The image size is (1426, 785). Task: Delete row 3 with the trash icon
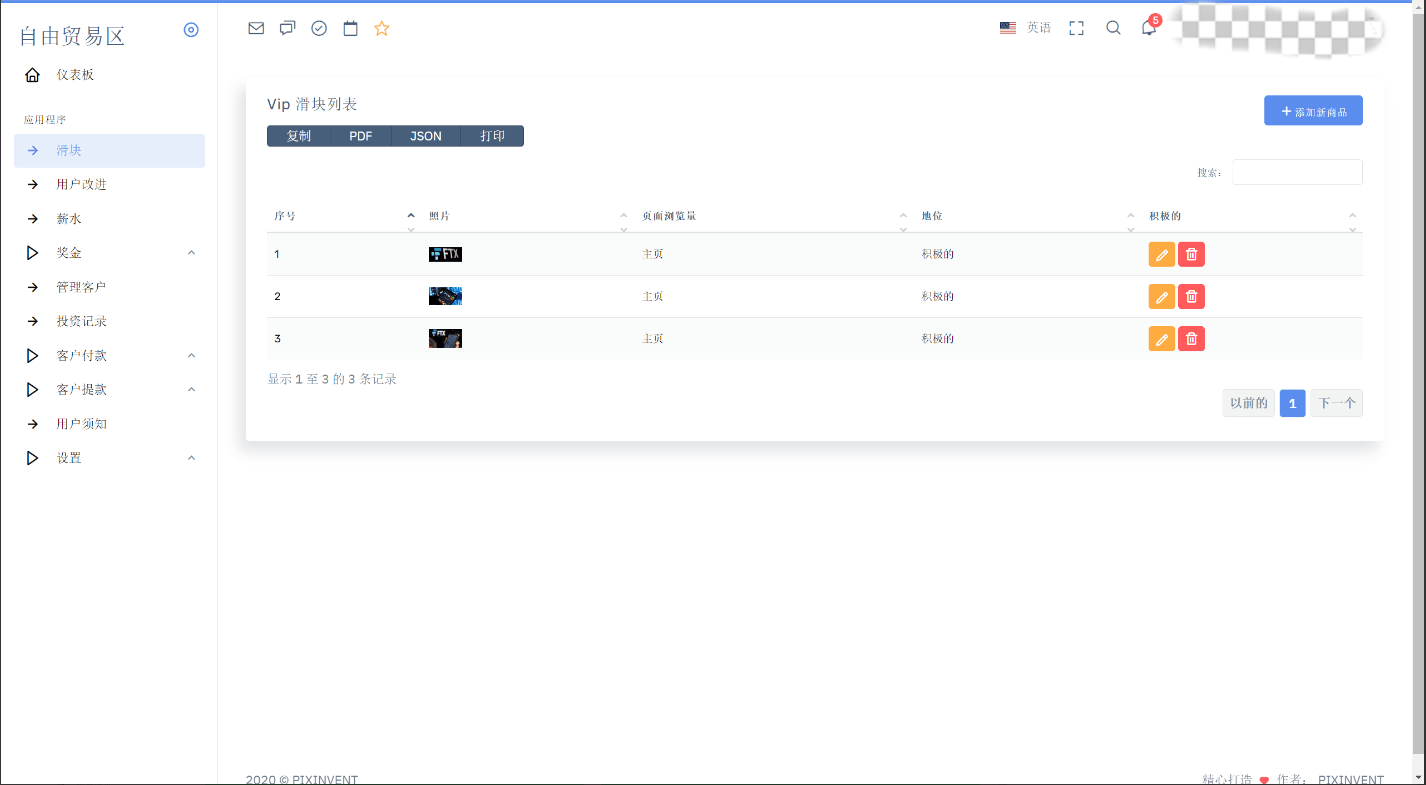point(1191,338)
